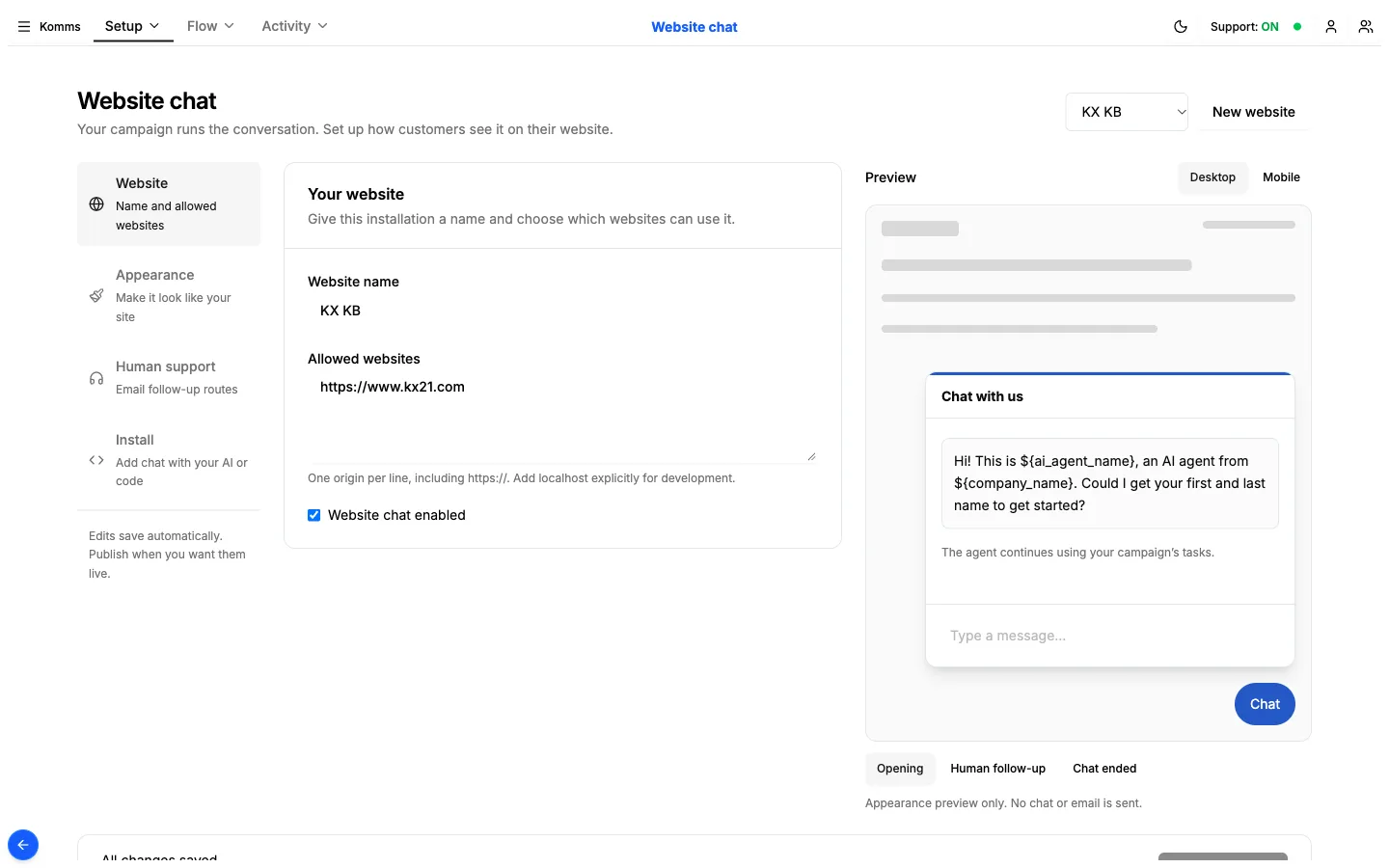
Task: Click the code brackets Install icon
Action: 96,460
